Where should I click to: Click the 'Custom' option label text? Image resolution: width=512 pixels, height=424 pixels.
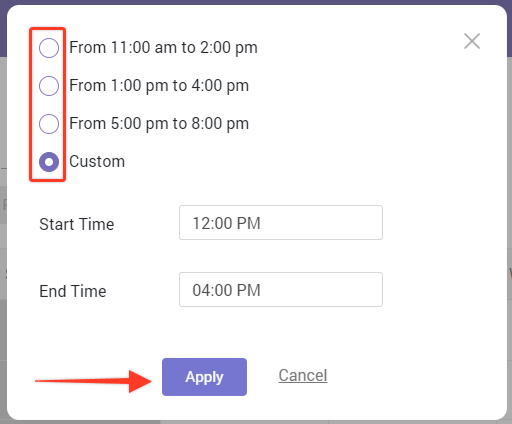click(x=97, y=162)
